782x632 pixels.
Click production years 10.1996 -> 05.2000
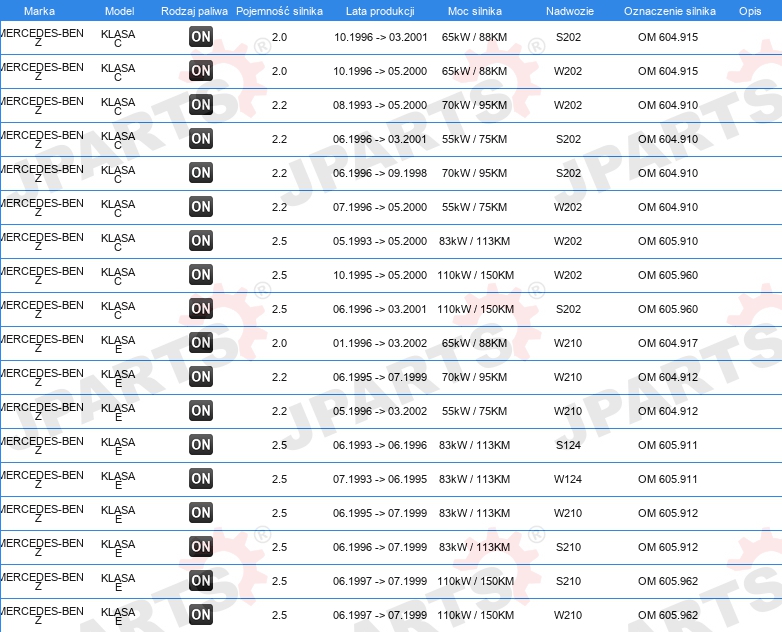(x=380, y=71)
